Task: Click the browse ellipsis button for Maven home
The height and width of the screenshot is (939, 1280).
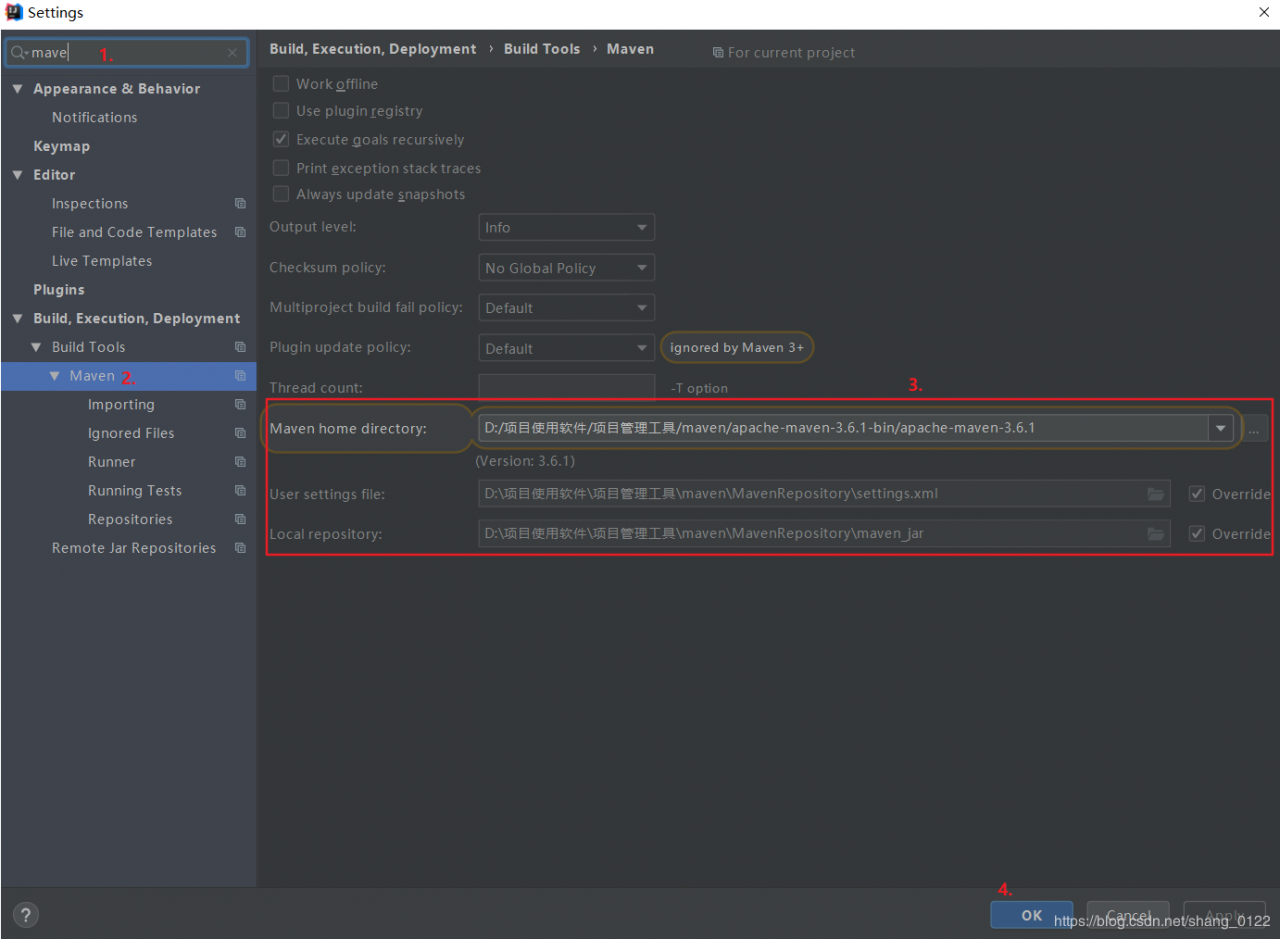Action: coord(1254,429)
